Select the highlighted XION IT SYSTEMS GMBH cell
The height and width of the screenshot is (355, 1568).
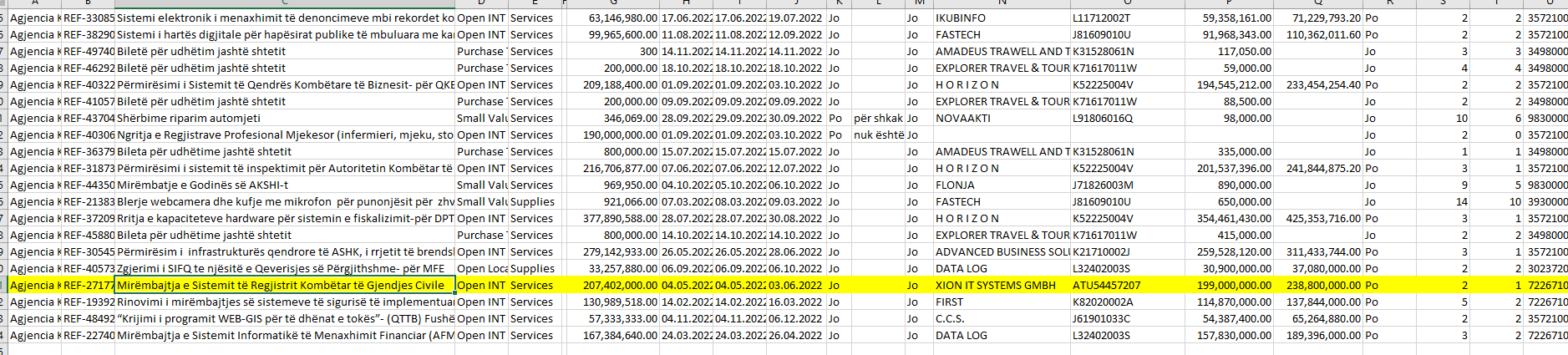[x=996, y=286]
